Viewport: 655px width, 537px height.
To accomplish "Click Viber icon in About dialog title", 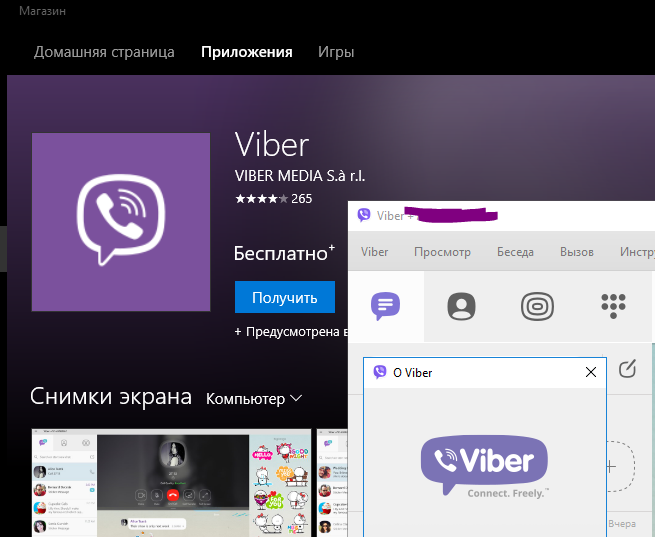I will (x=380, y=372).
